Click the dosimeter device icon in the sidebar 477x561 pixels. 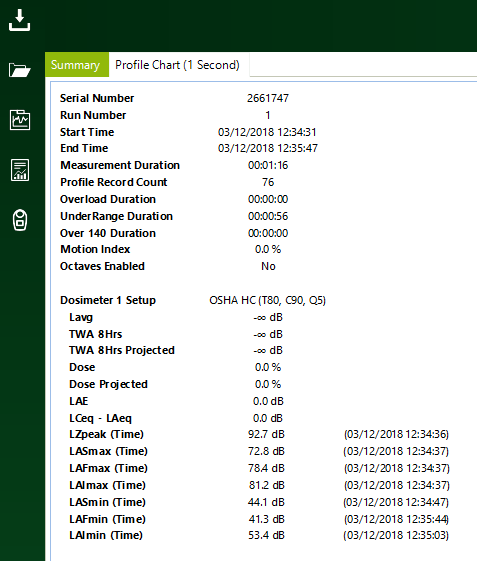[x=20, y=220]
